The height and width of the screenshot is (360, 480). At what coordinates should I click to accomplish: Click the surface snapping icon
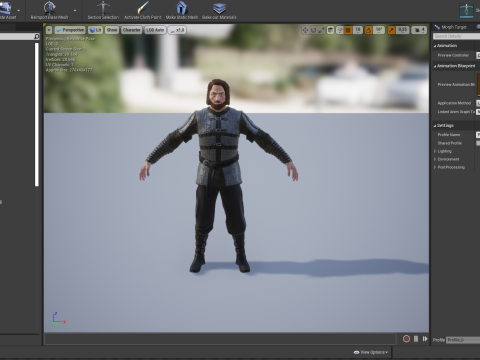[x=340, y=30]
